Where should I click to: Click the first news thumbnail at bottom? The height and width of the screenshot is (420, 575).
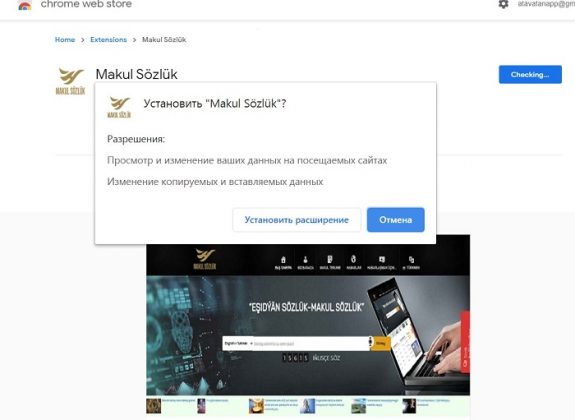(x=153, y=406)
